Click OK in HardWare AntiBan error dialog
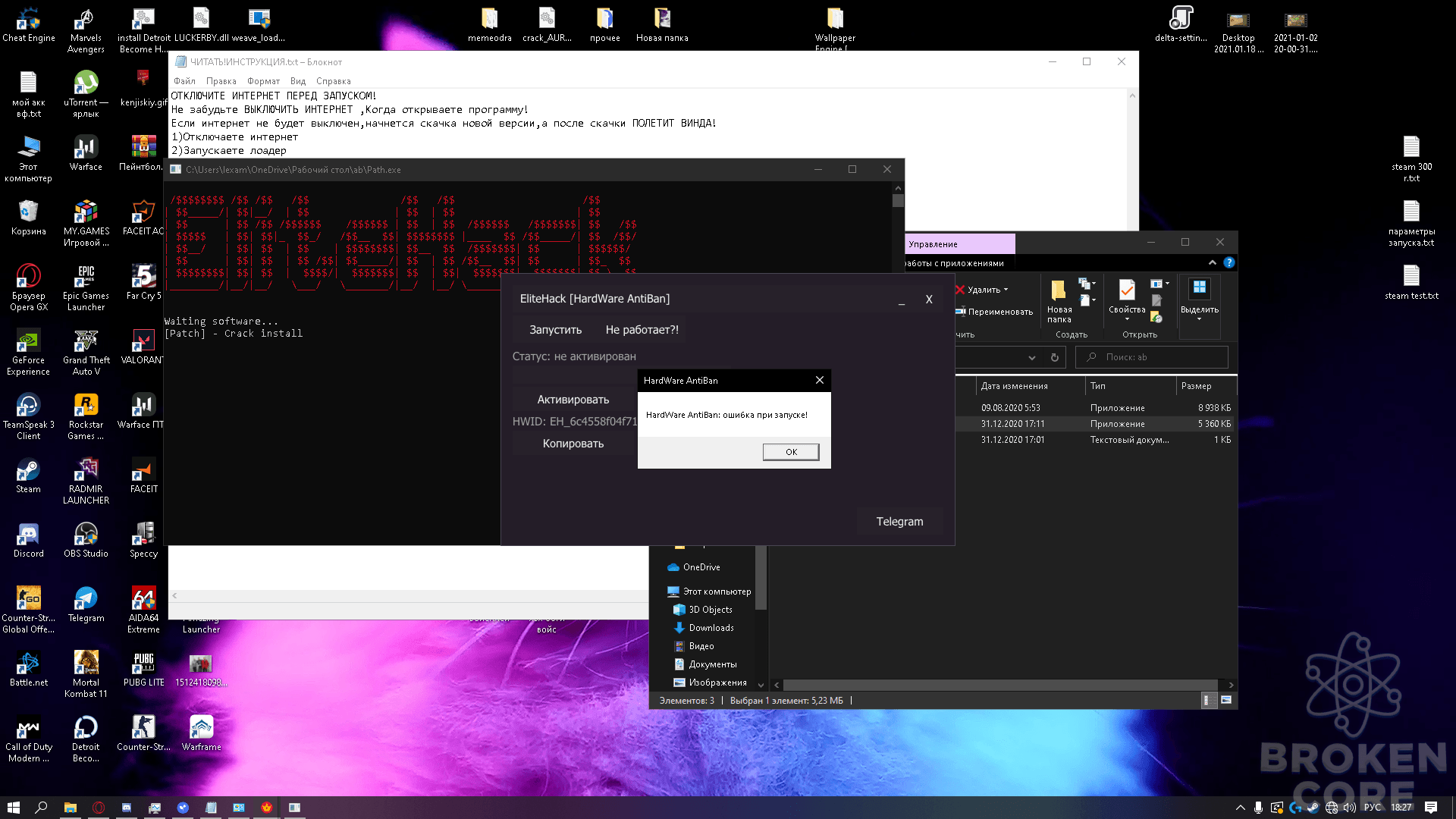This screenshot has width=1456, height=819. [x=791, y=452]
